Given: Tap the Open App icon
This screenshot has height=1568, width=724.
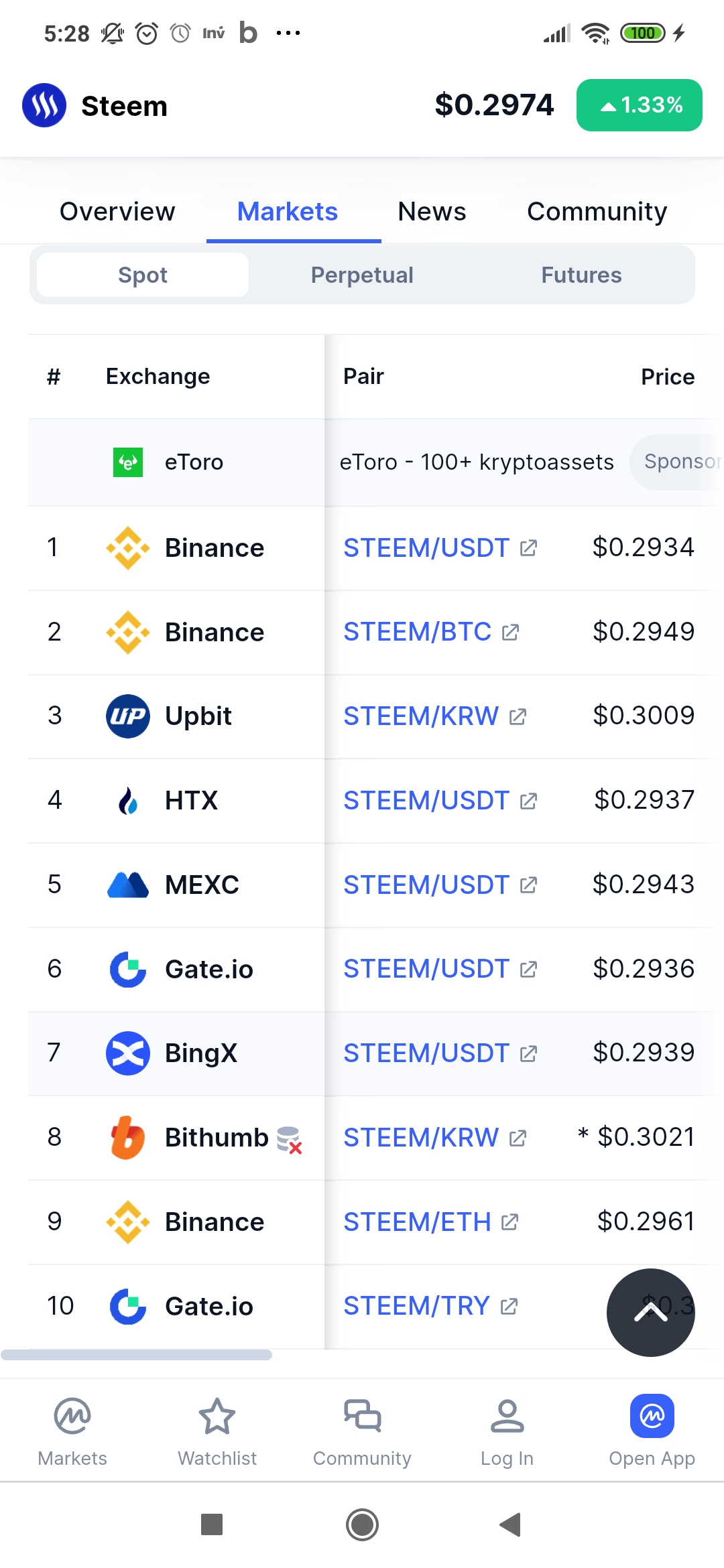Looking at the screenshot, I should (x=652, y=1416).
